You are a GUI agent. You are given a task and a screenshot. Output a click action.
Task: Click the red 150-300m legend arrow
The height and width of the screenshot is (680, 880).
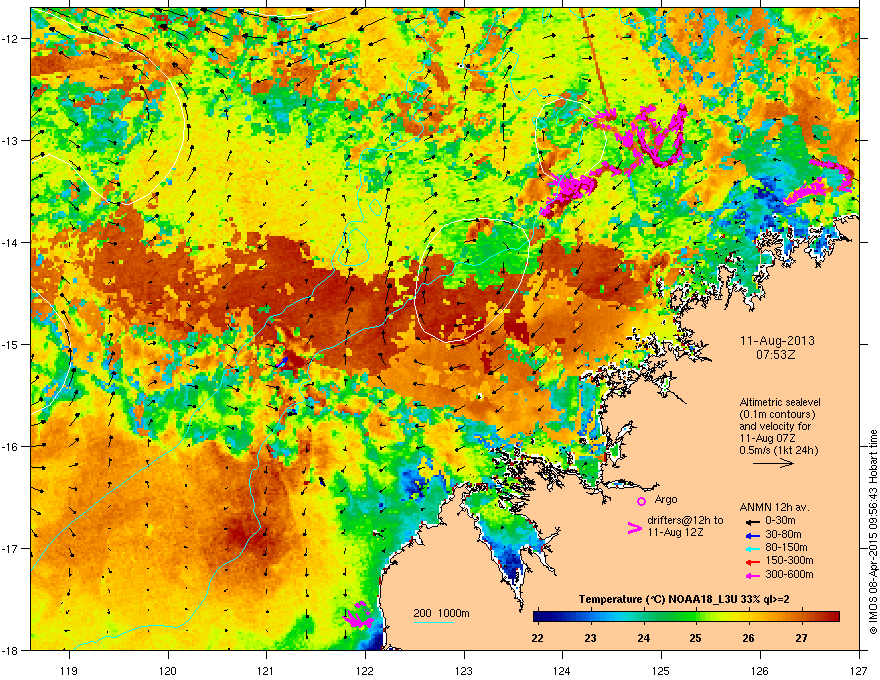752,562
